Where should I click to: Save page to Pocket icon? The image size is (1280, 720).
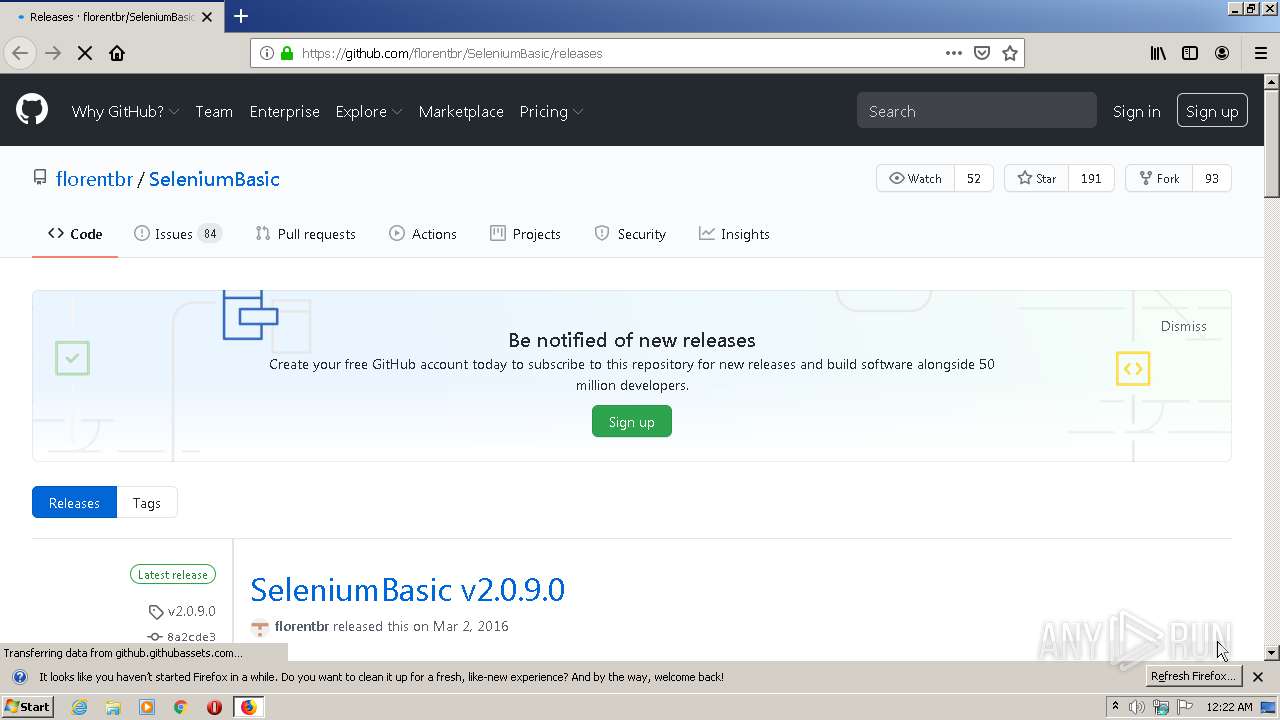coord(982,53)
